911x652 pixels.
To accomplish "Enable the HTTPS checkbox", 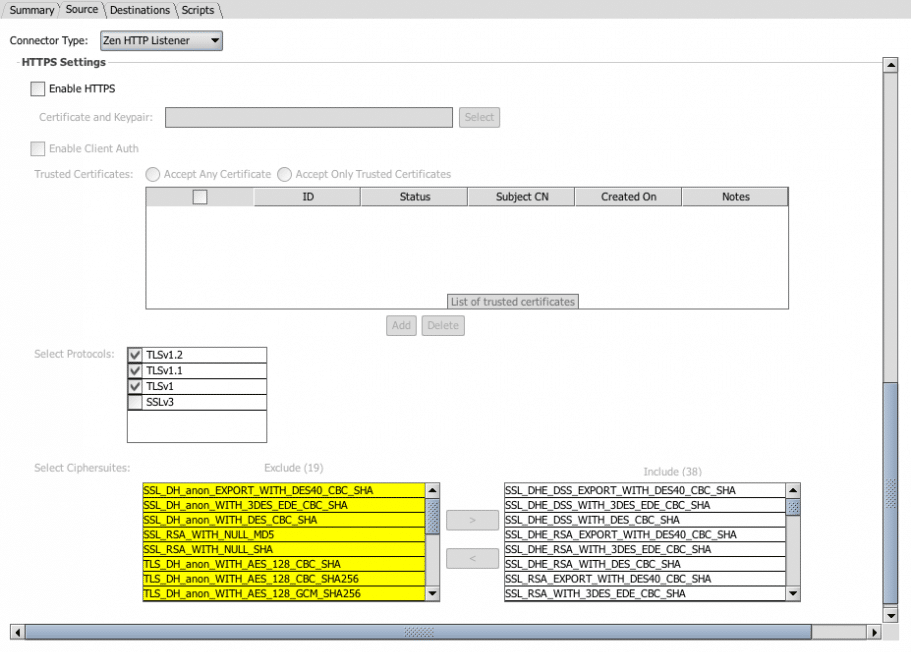I will tap(38, 89).
